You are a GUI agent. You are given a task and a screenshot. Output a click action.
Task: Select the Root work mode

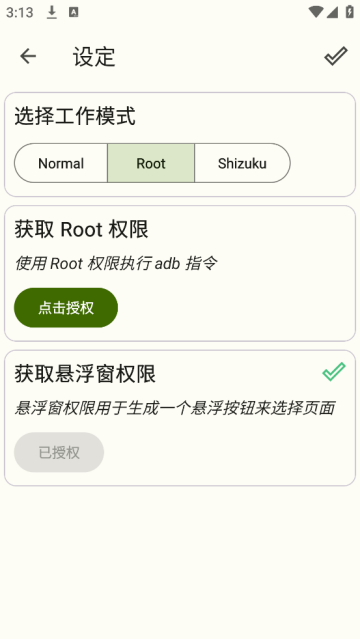(x=151, y=163)
